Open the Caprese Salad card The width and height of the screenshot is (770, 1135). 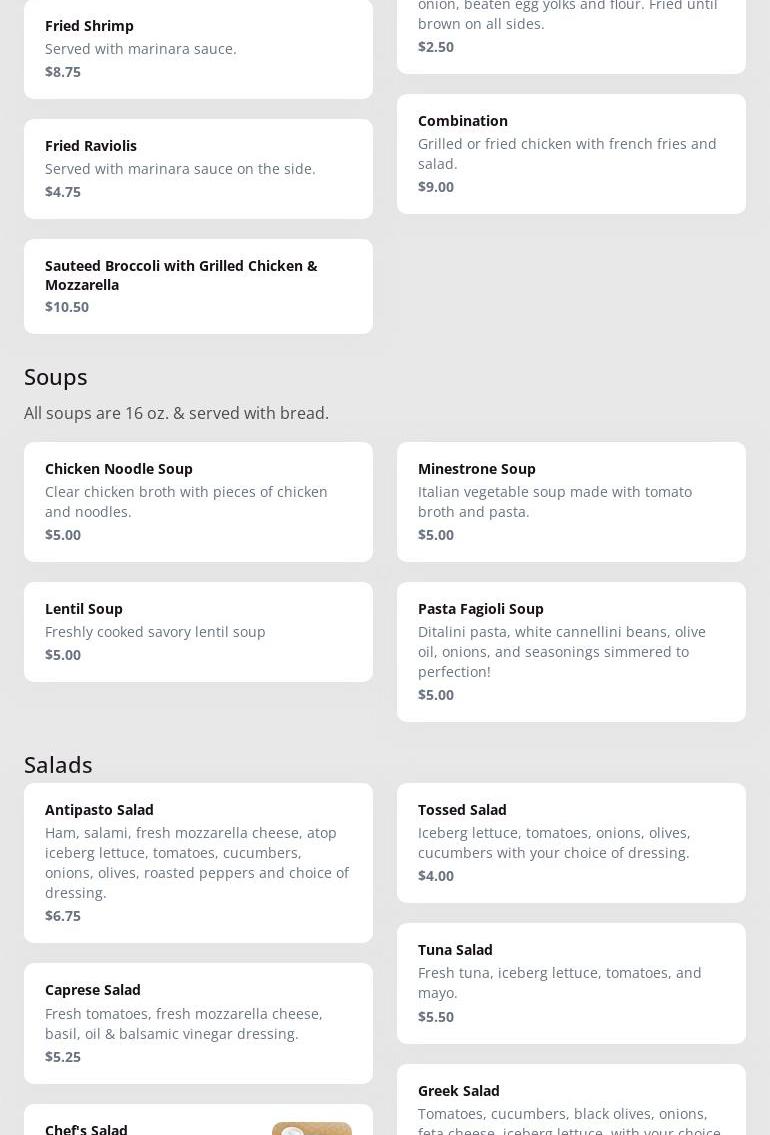click(x=198, y=1022)
